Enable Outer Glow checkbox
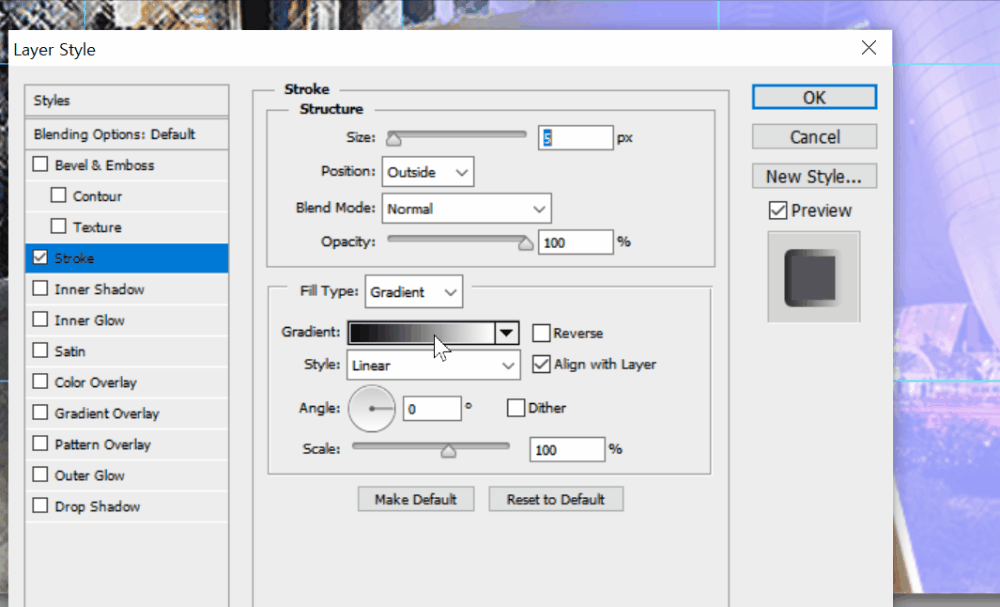 tap(40, 474)
